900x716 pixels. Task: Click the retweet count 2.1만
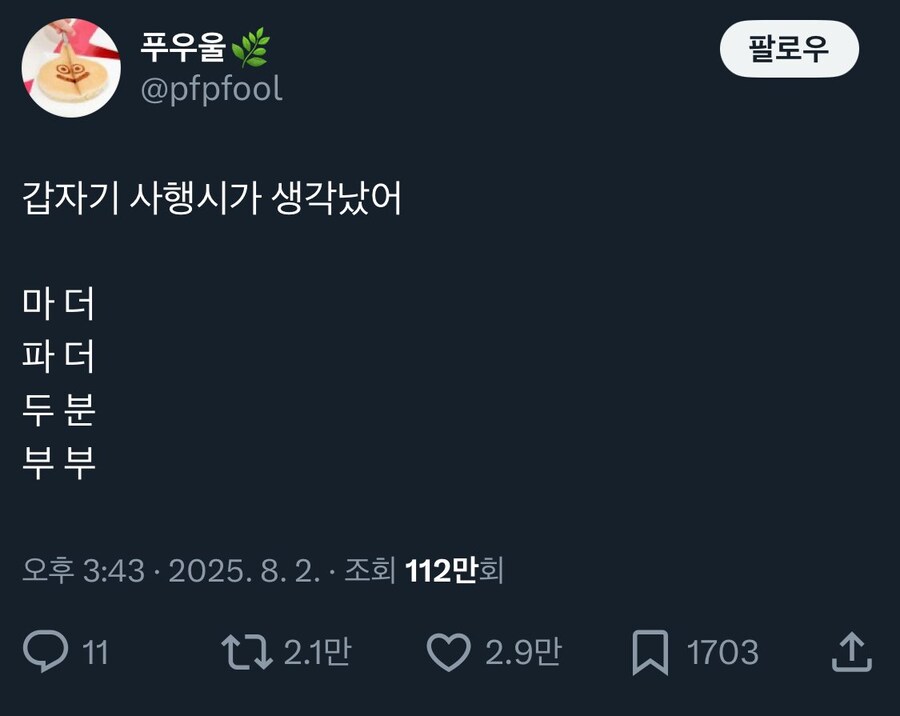click(x=317, y=653)
